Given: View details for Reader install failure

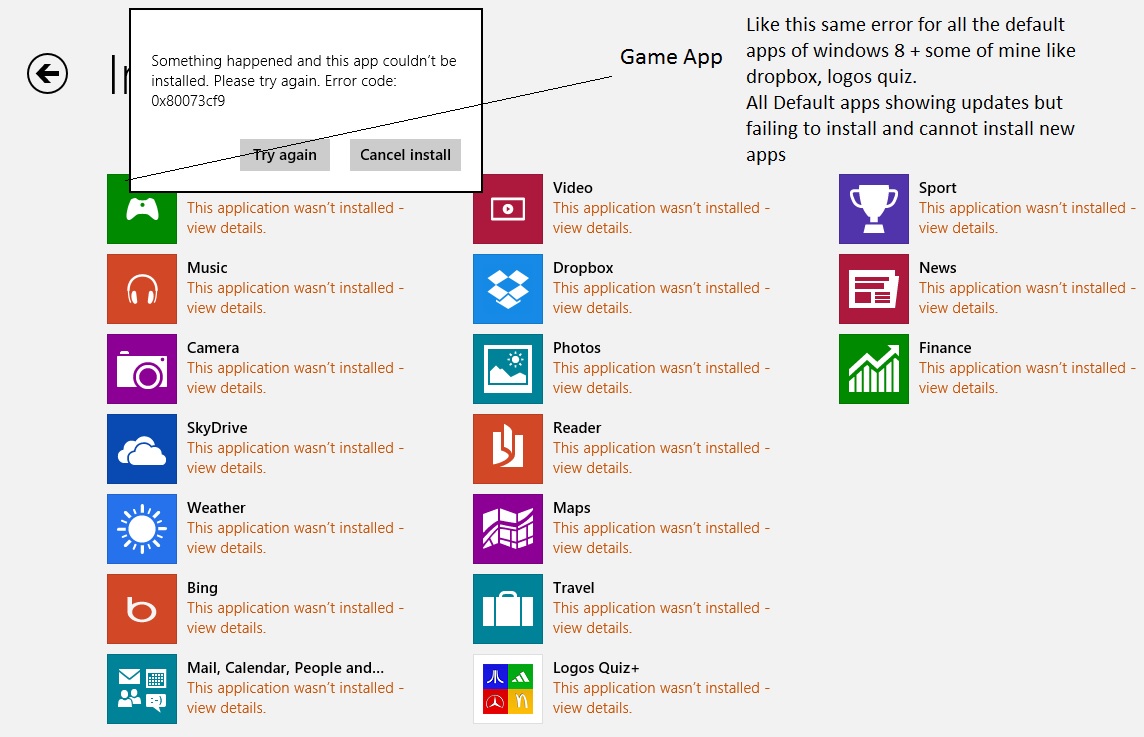Looking at the screenshot, I should [x=661, y=458].
